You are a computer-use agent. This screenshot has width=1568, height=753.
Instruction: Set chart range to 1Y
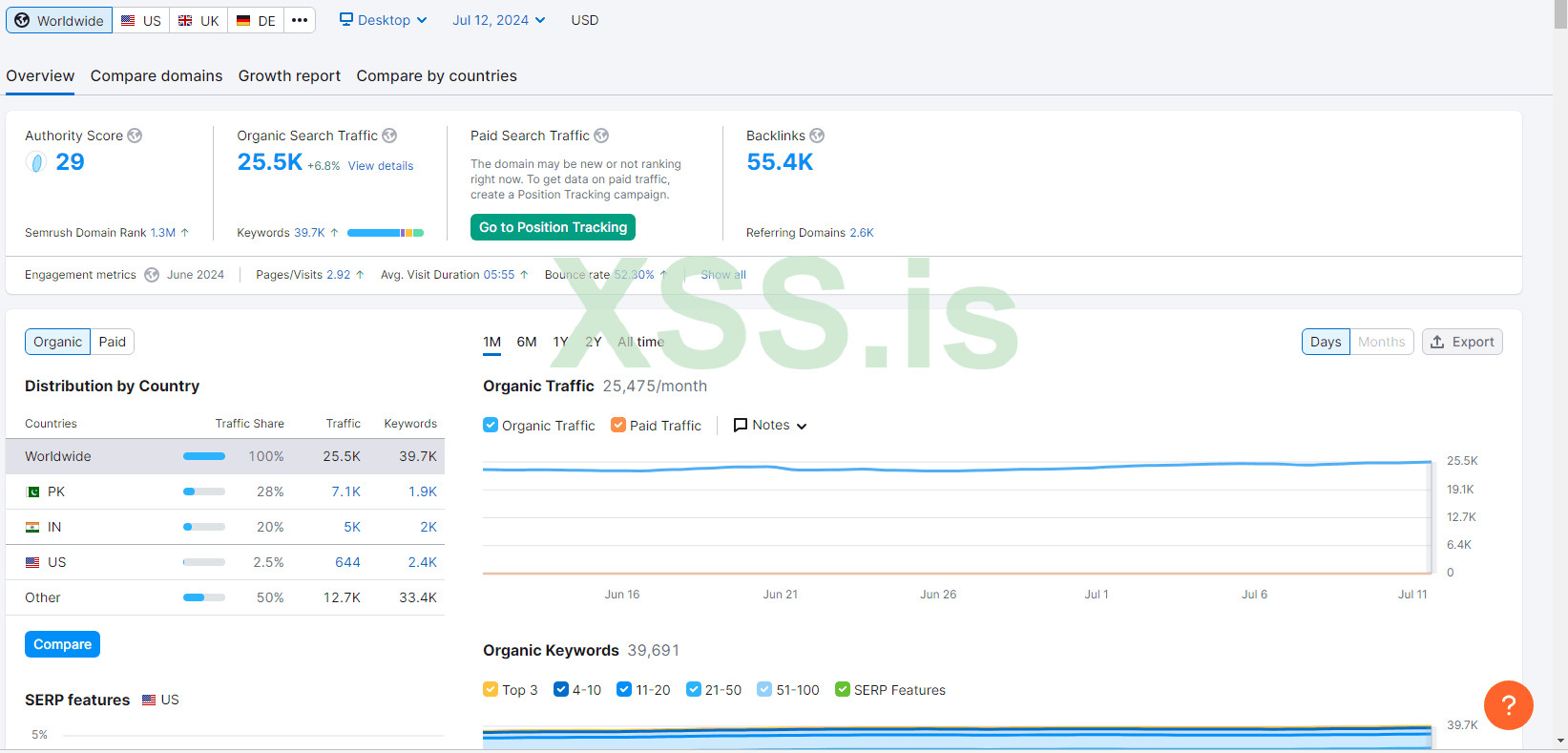point(560,342)
